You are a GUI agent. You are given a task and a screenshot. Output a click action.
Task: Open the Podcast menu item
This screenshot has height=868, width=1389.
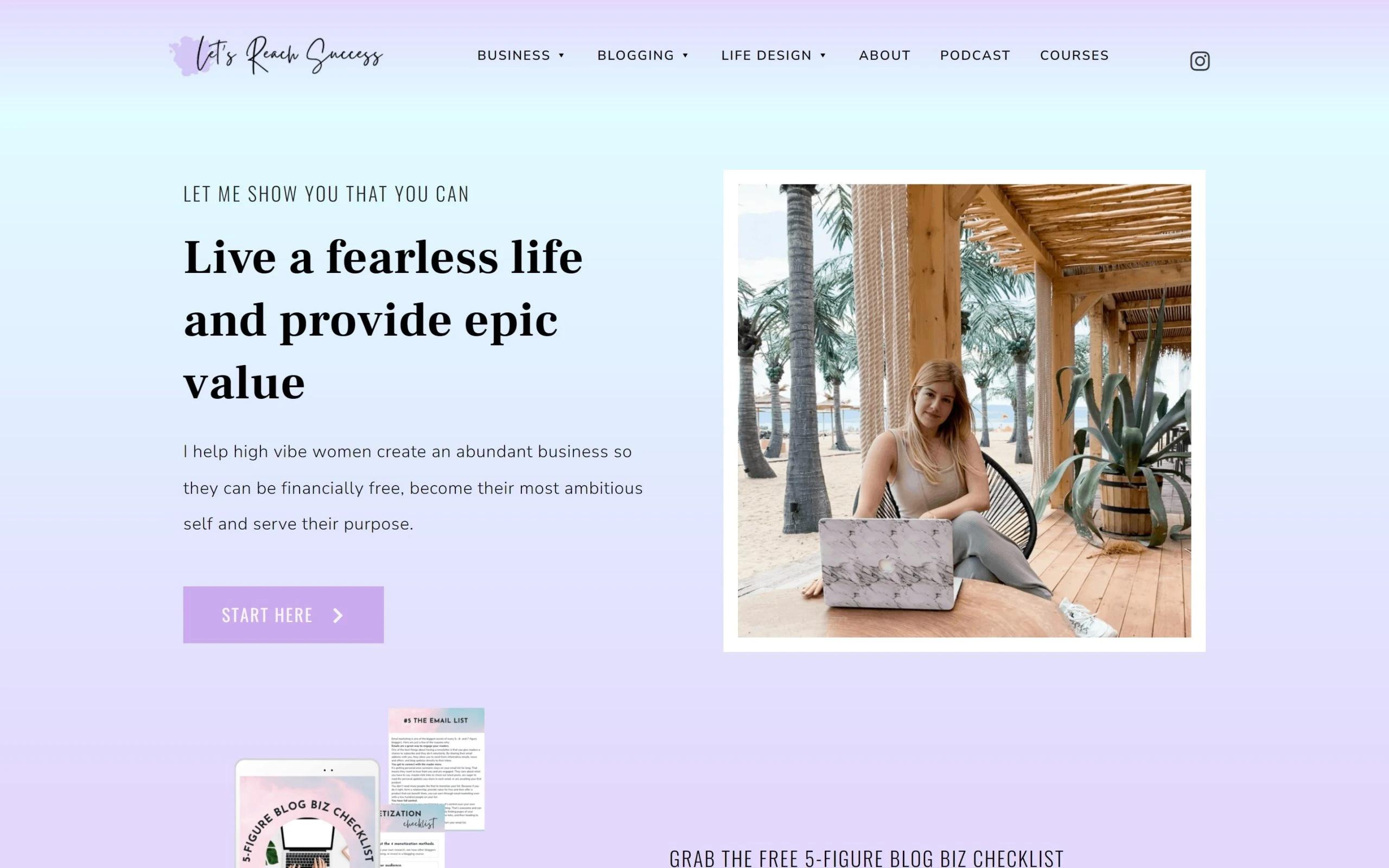[974, 55]
